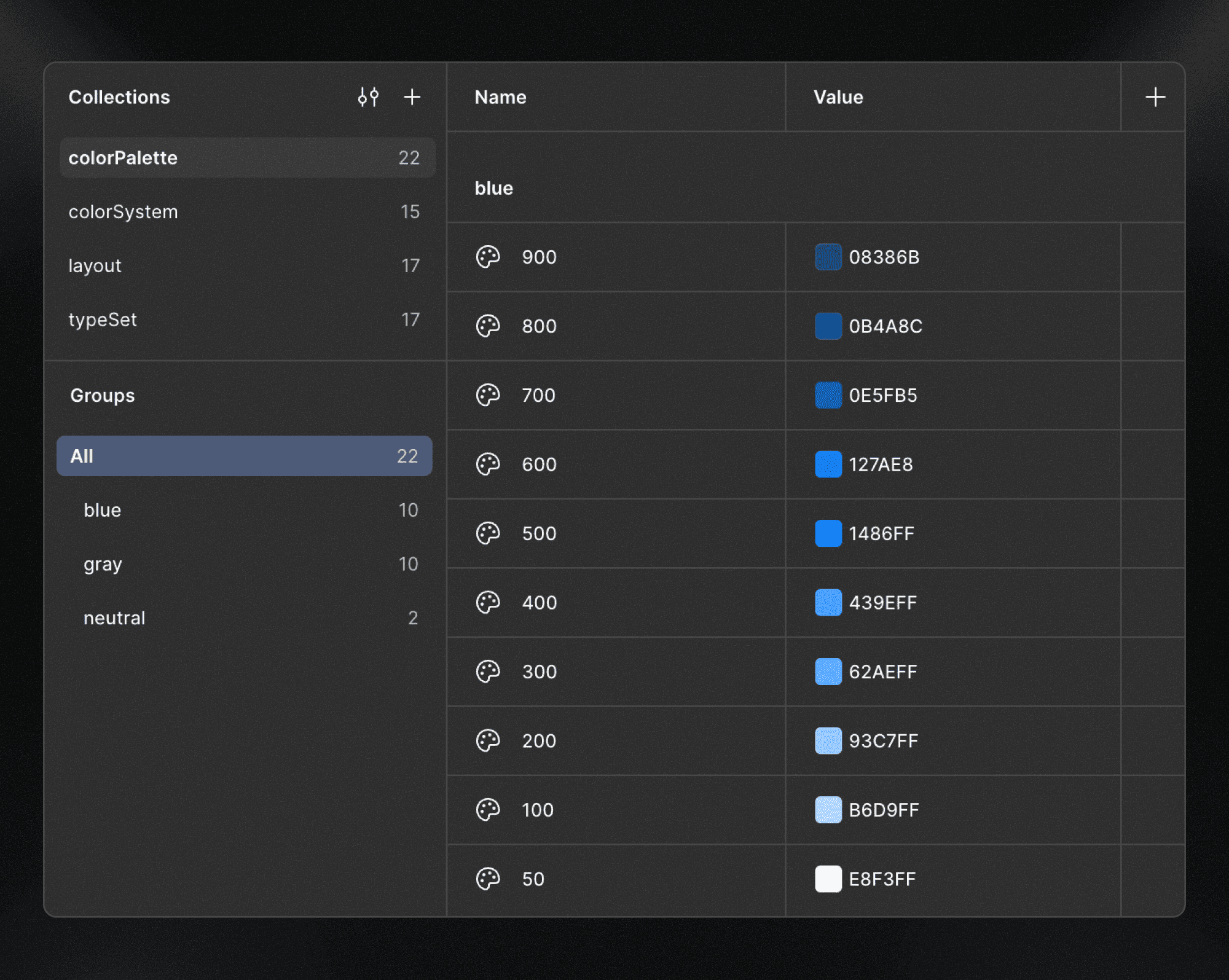Open the filter options in Collections panel

click(x=368, y=96)
